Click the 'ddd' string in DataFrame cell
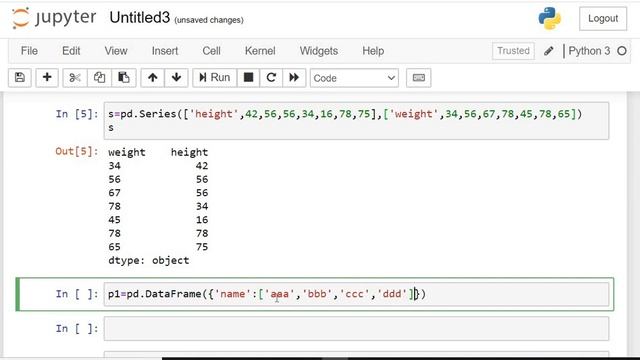 (392, 294)
